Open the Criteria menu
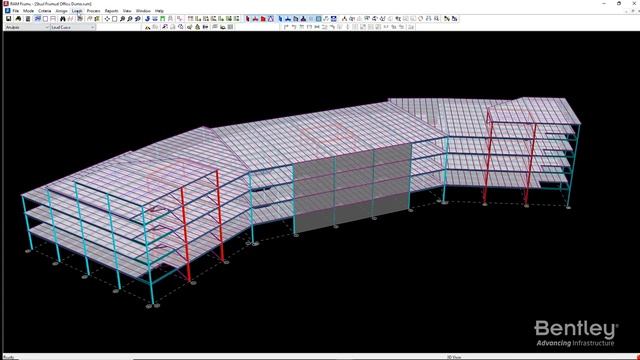The image size is (640, 360). (44, 11)
